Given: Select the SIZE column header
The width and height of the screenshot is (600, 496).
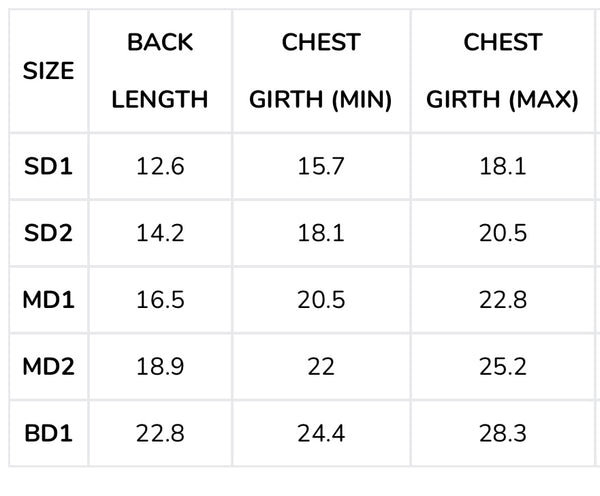Looking at the screenshot, I should pos(48,71).
